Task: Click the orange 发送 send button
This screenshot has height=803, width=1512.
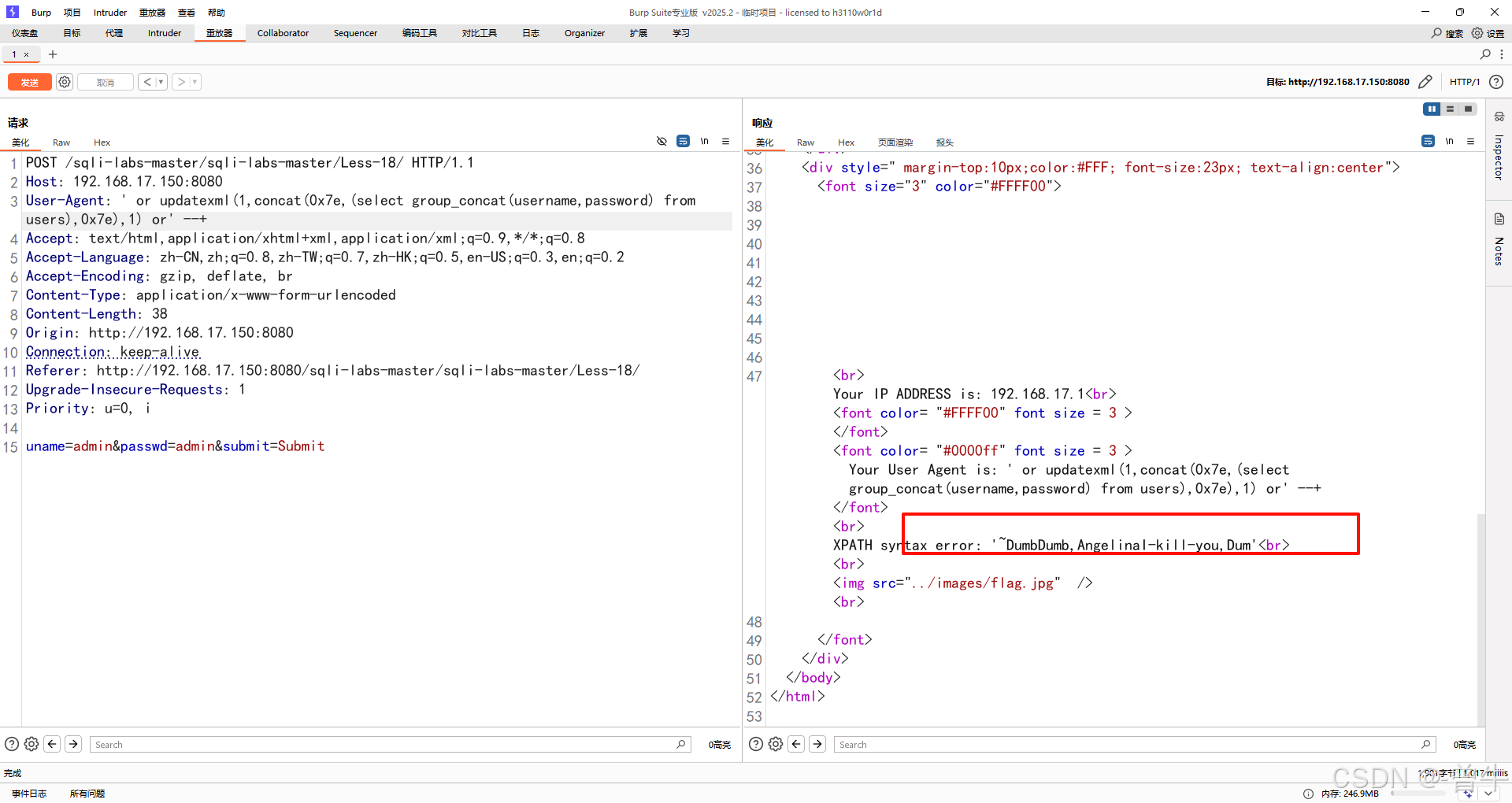Action: [29, 82]
